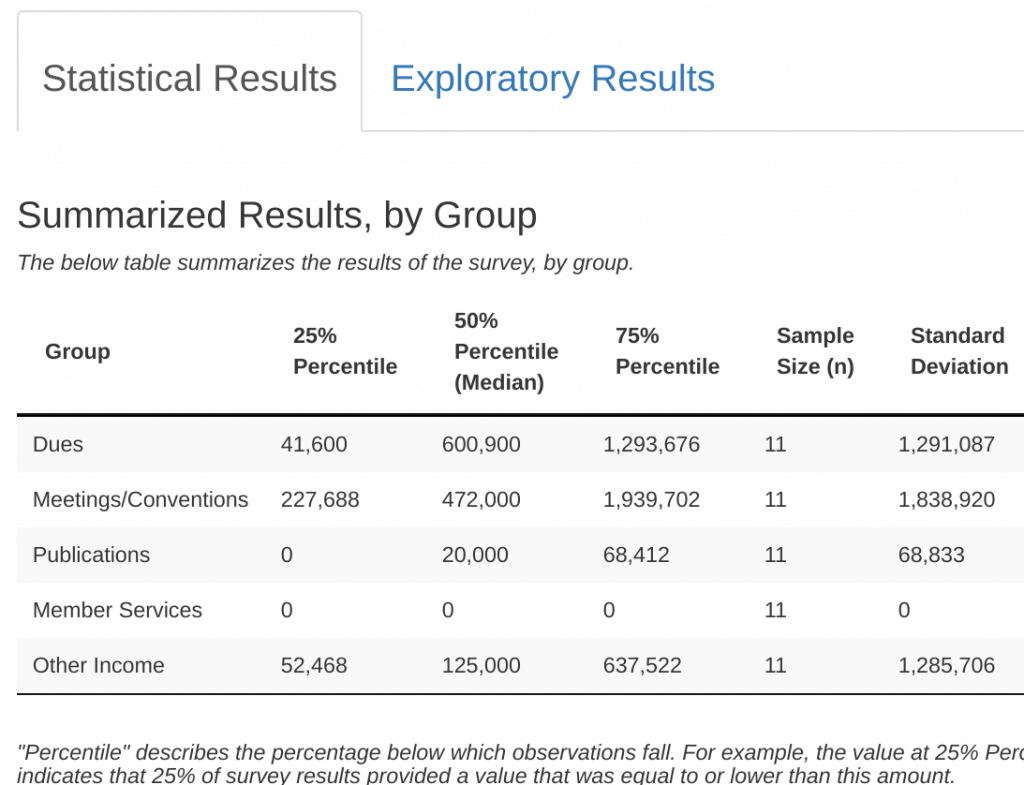Click the 50% Percentile (Median) header
Viewport: 1024px width, 785px height.
click(x=506, y=351)
